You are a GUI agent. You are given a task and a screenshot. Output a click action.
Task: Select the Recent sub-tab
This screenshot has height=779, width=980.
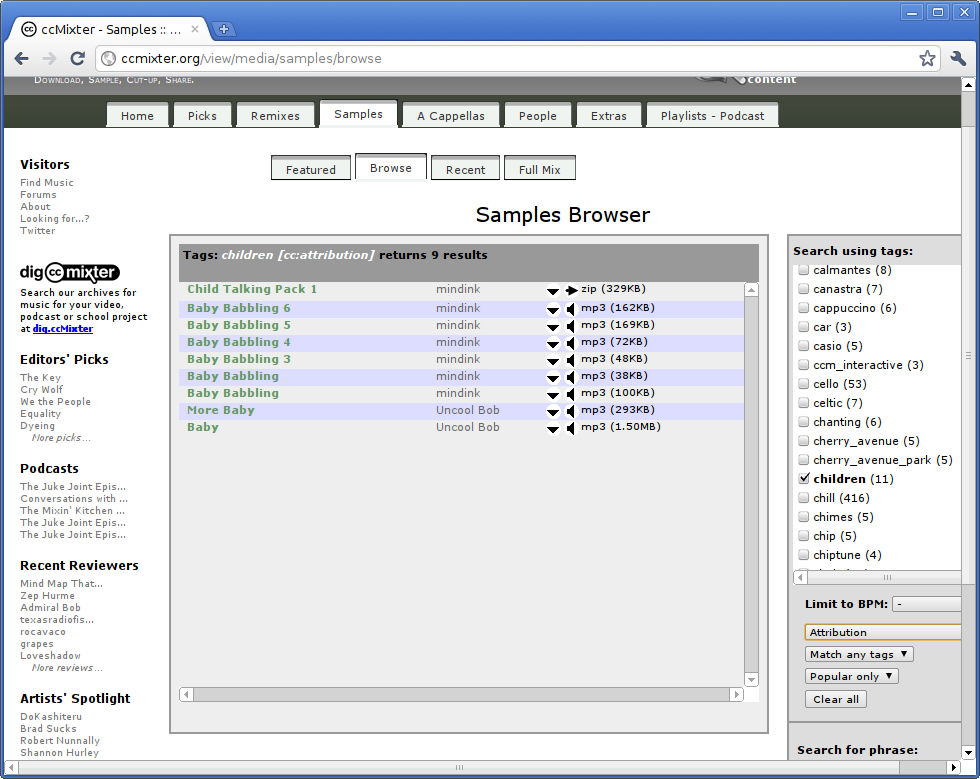pos(466,169)
